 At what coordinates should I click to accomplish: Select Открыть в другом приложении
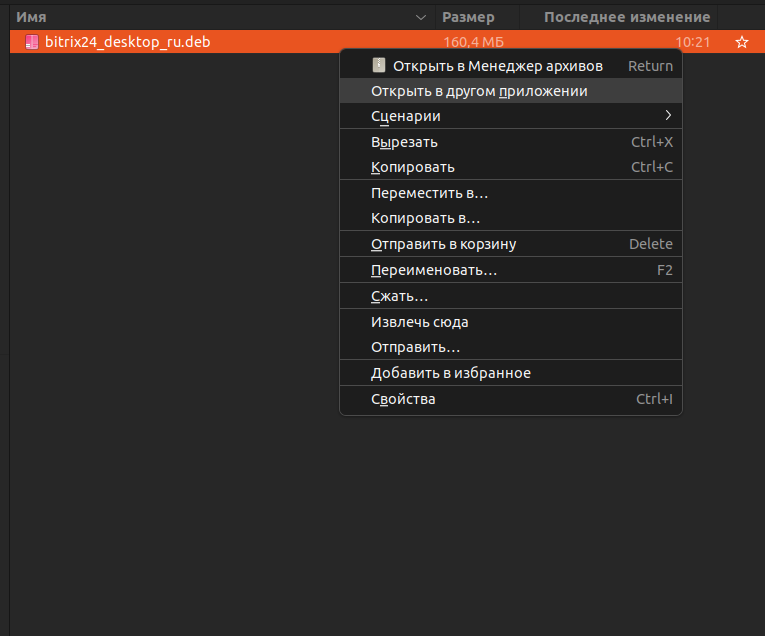[x=511, y=91]
